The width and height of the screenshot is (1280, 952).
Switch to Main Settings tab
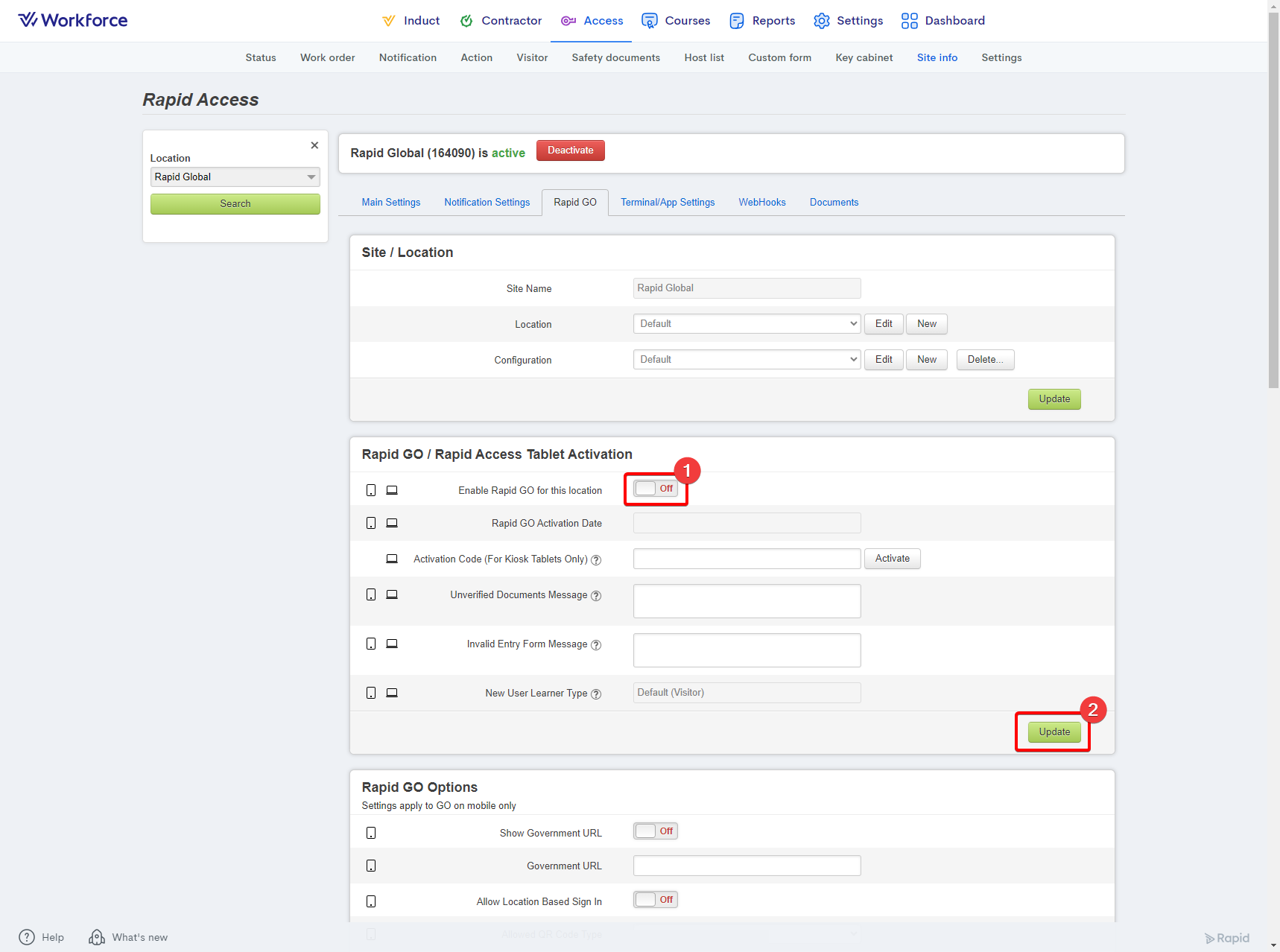pos(391,203)
